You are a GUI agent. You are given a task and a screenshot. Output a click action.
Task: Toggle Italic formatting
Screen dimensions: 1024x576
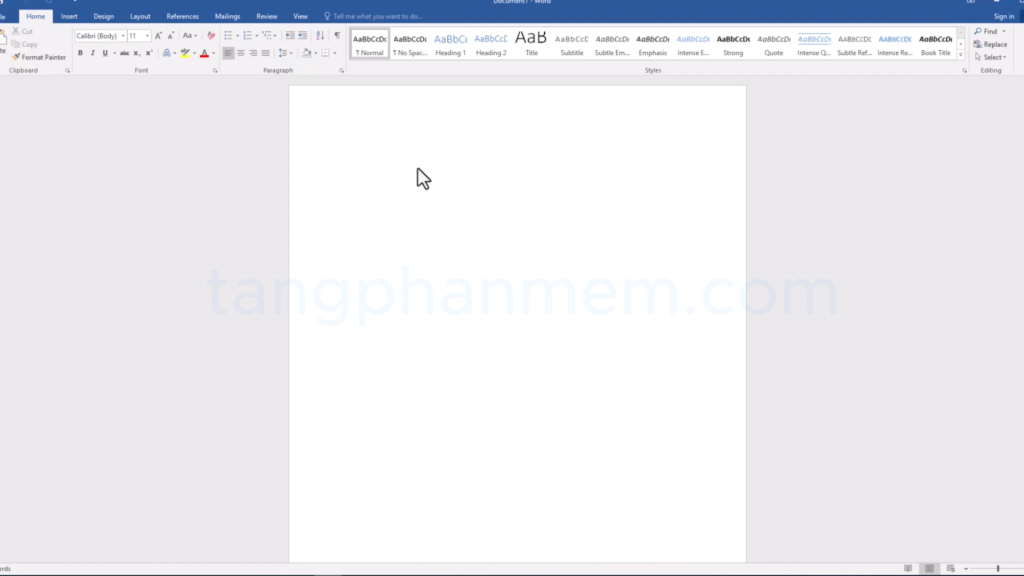93,53
